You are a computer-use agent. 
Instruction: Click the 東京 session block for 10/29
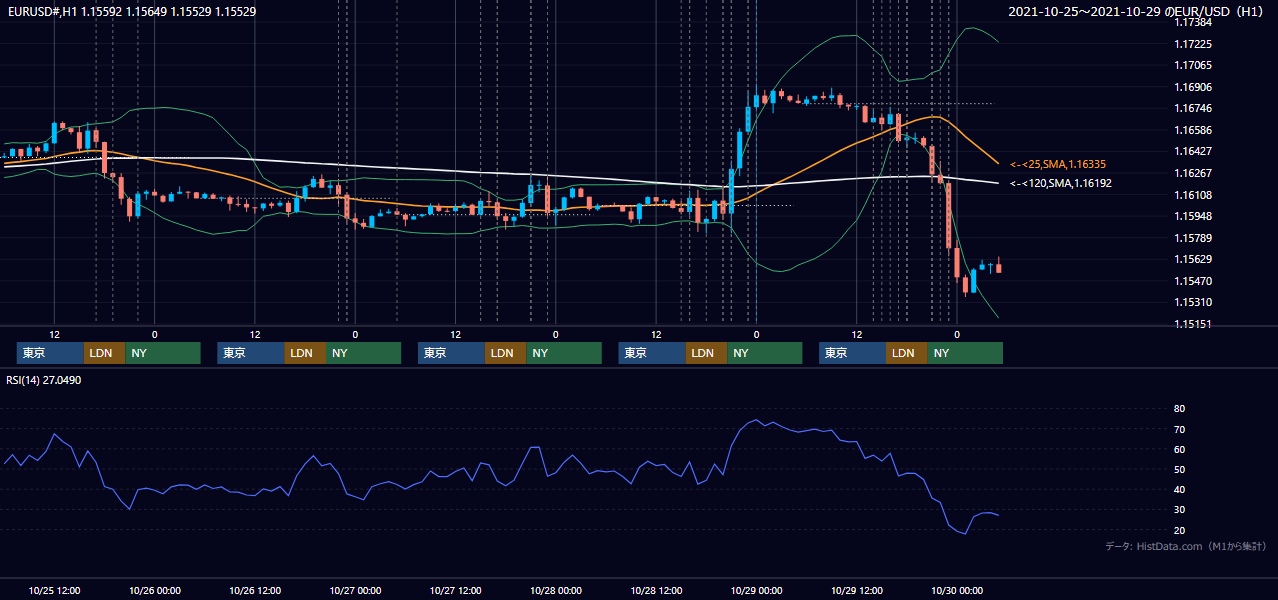point(852,353)
